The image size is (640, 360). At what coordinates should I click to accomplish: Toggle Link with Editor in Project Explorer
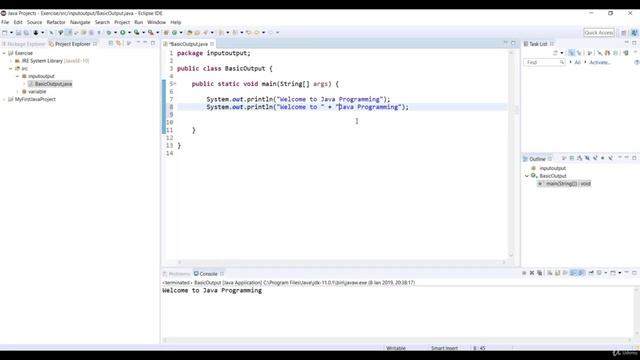(x=119, y=43)
